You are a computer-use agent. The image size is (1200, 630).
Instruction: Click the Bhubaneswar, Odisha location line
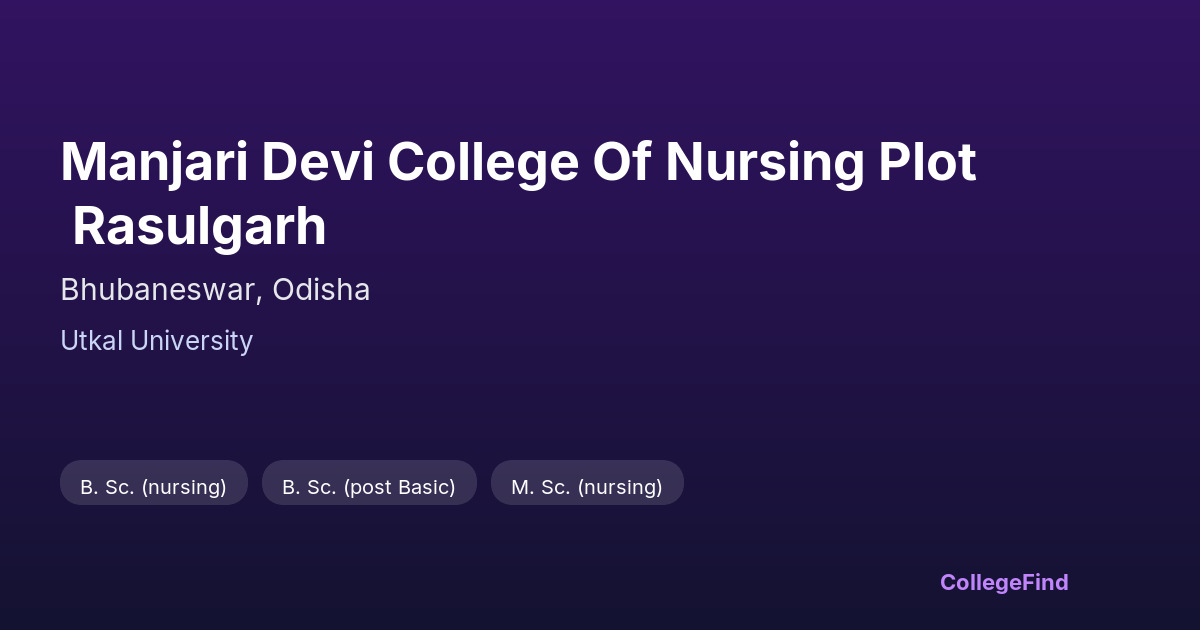[215, 290]
